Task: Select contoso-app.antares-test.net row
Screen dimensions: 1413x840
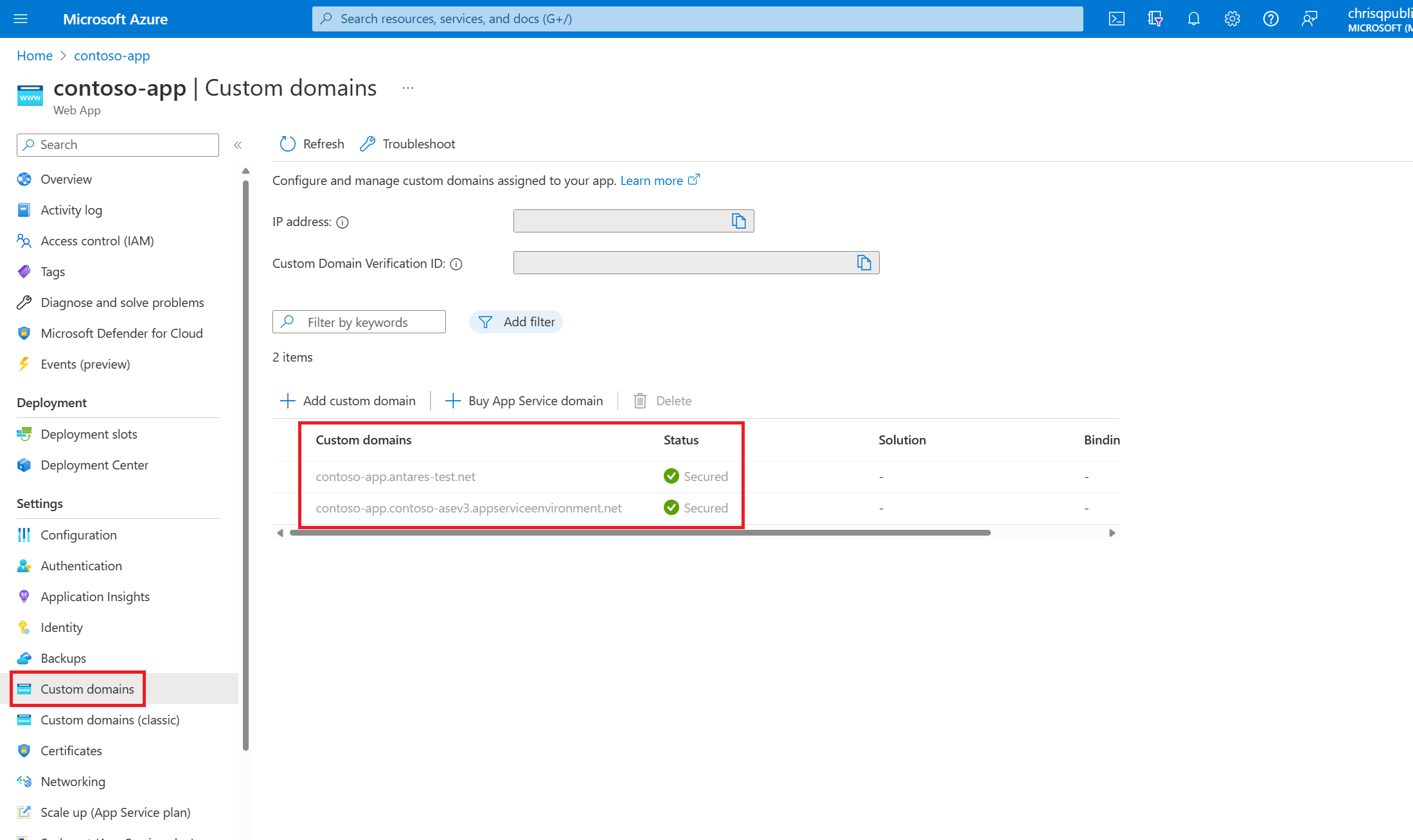Action: coord(395,477)
